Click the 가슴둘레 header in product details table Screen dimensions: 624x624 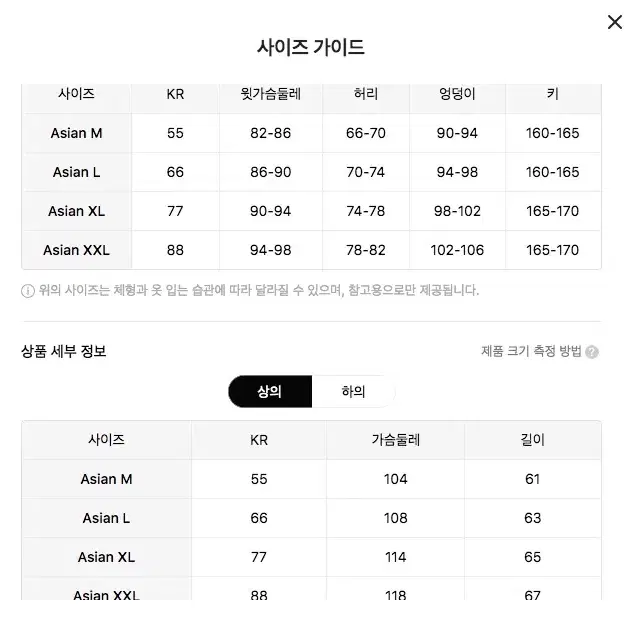tap(396, 440)
